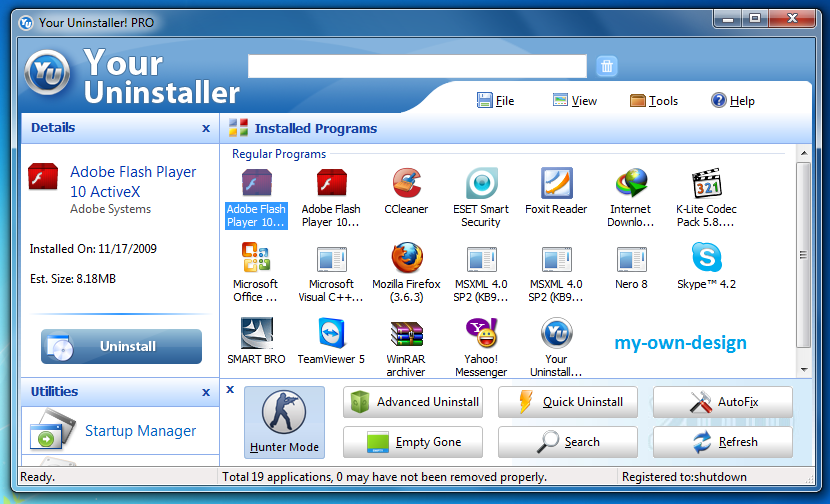Select the CCleaner program icon

tap(407, 183)
